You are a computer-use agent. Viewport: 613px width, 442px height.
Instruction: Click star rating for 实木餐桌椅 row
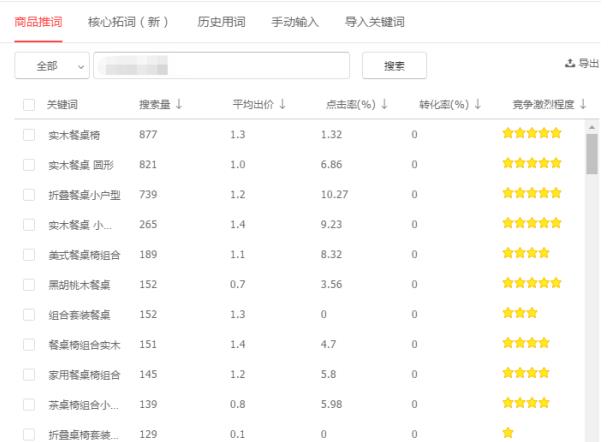tap(531, 134)
